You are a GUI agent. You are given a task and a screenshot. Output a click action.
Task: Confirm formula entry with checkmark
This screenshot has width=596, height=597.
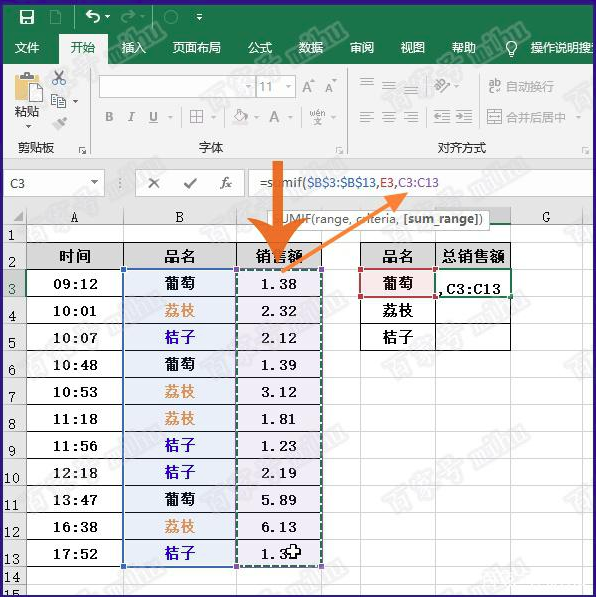[x=190, y=184]
